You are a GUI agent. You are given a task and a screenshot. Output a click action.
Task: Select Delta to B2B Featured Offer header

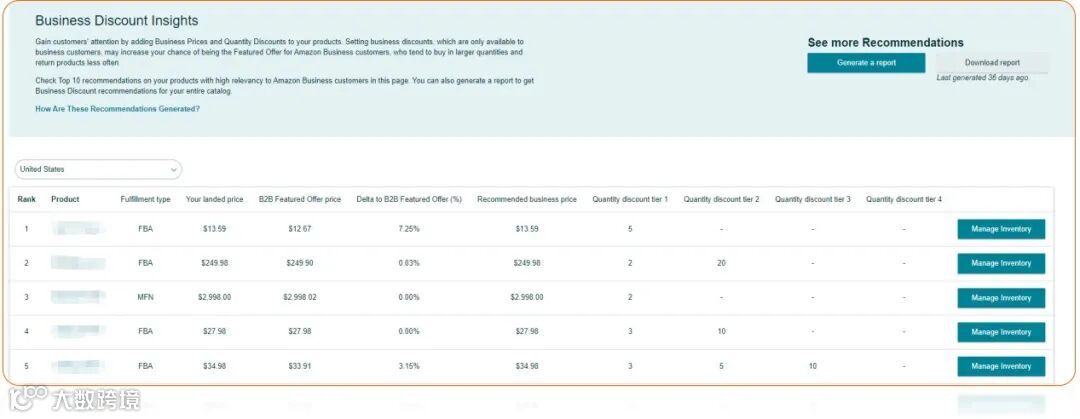[409, 199]
